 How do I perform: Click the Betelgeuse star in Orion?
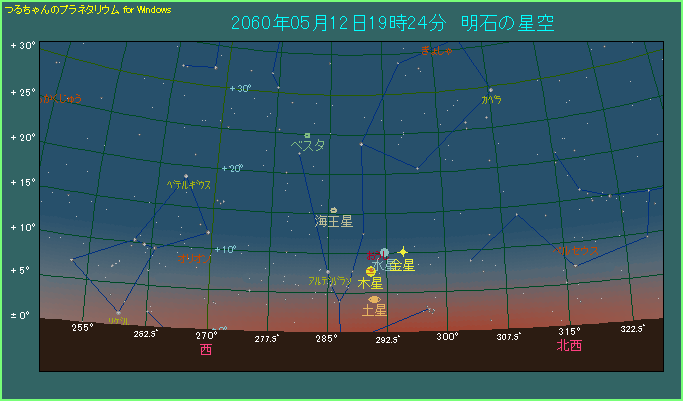[186, 177]
